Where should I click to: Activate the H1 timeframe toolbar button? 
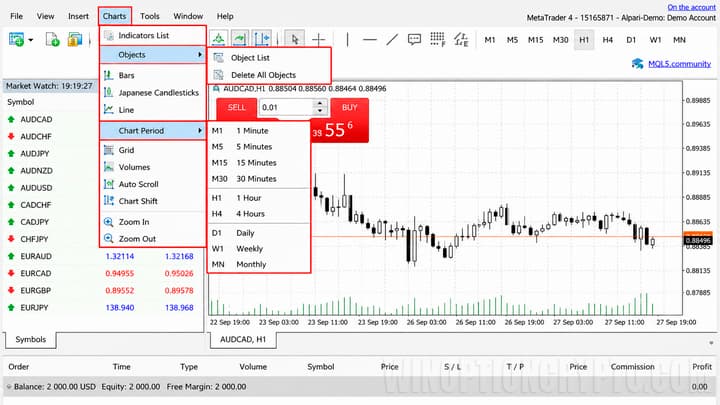[x=584, y=40]
